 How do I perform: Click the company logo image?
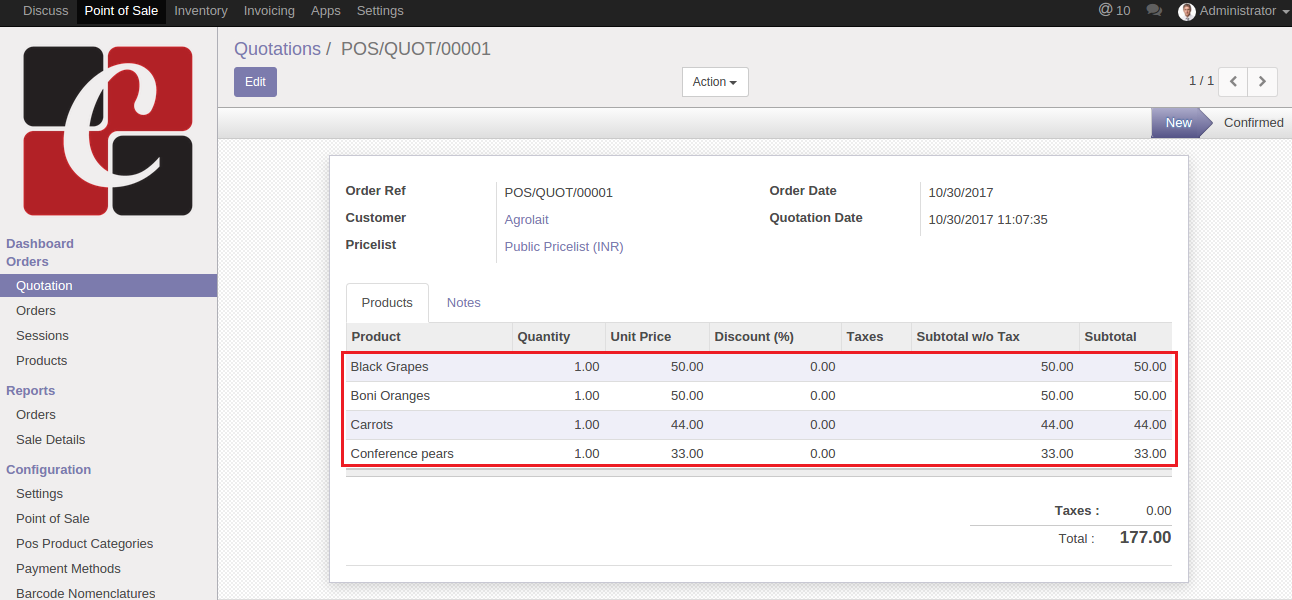(x=108, y=130)
